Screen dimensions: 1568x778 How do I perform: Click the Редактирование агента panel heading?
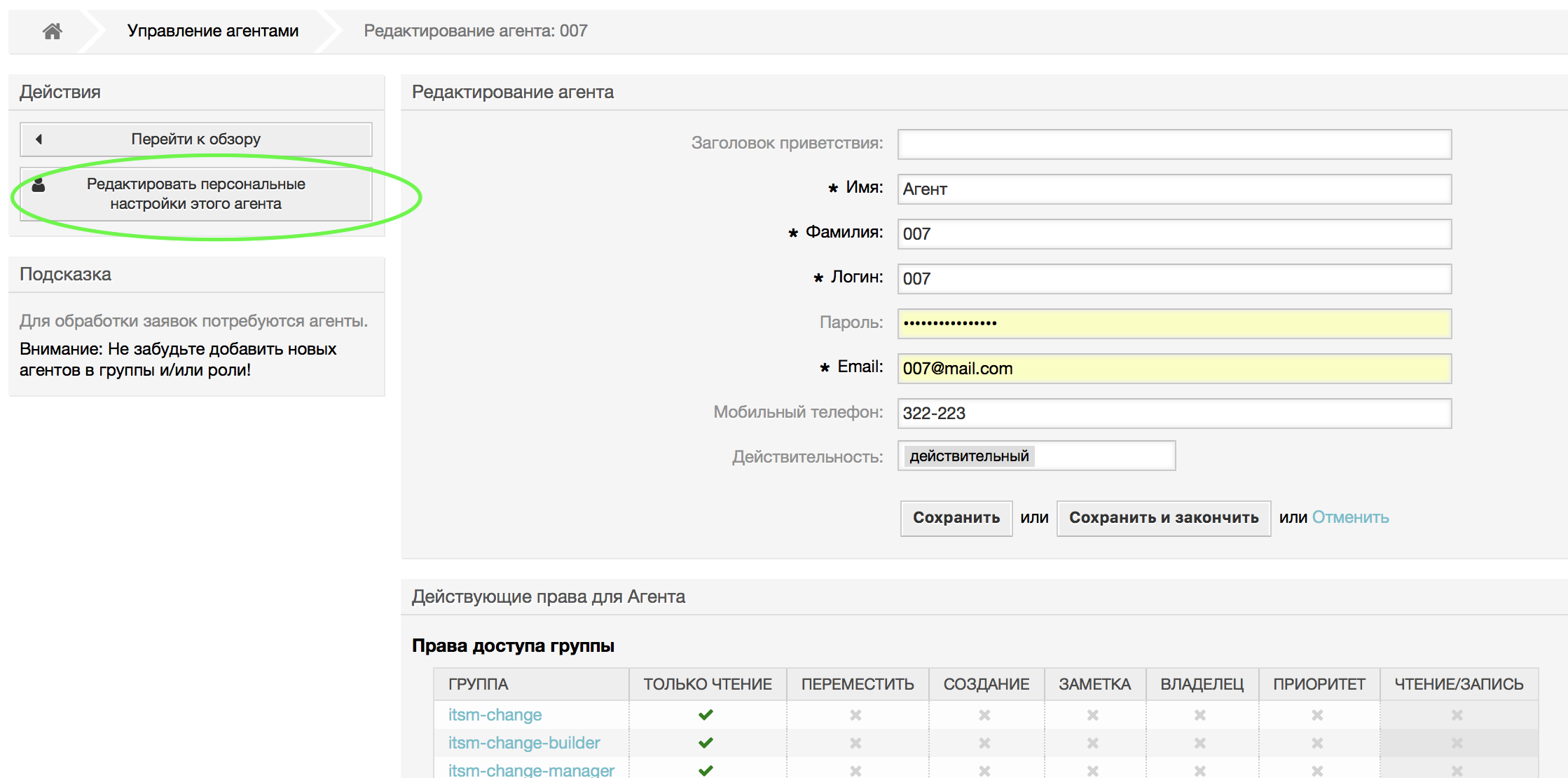(x=513, y=92)
